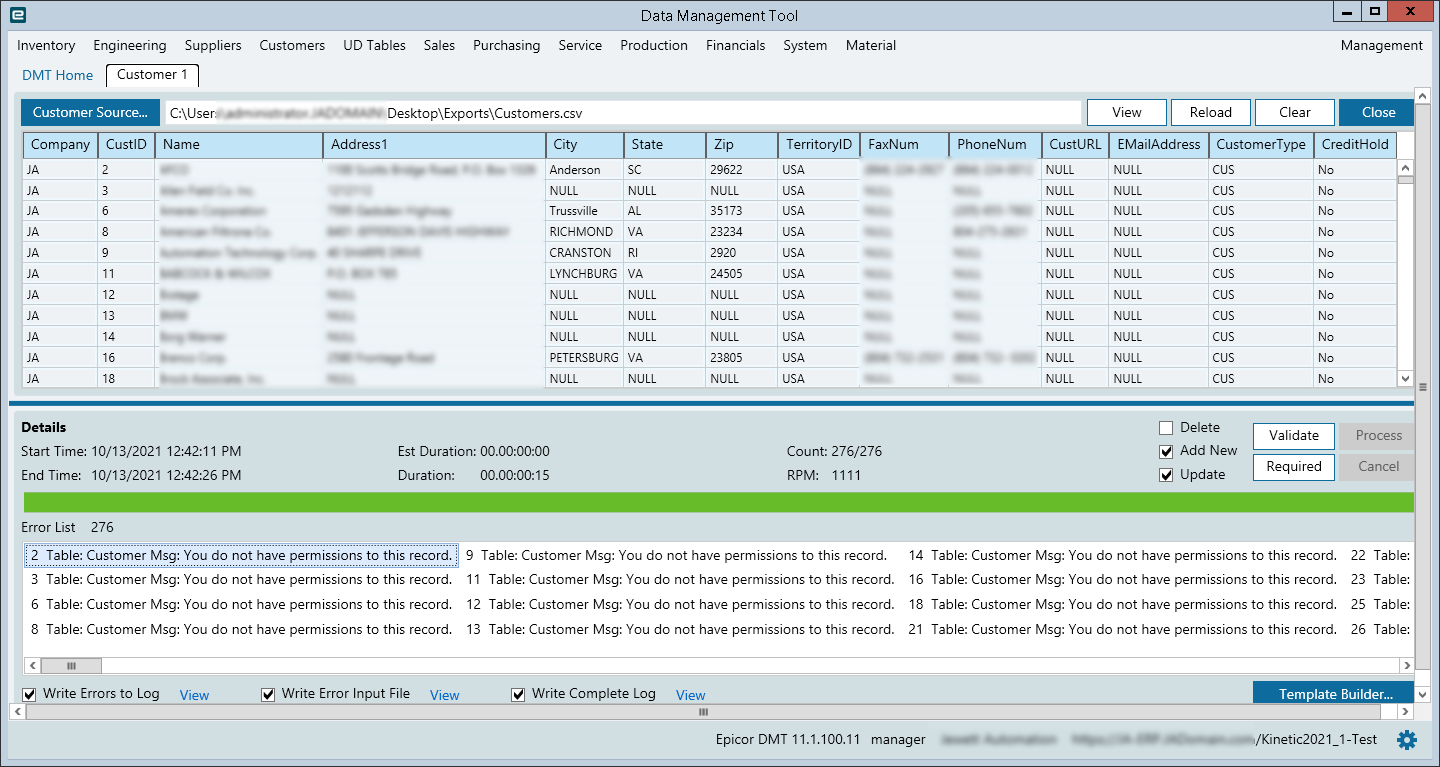
Task: Sort by the State column header
Action: click(x=664, y=145)
